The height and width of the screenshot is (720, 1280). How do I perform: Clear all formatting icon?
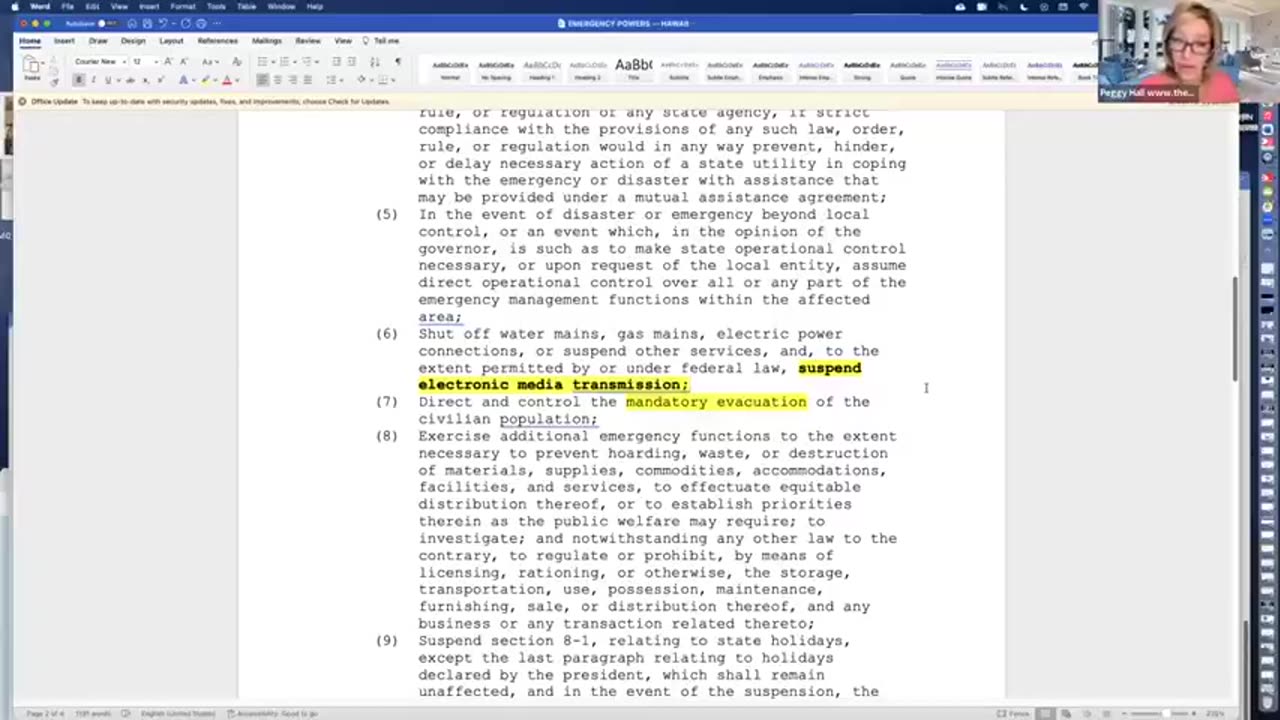point(237,62)
